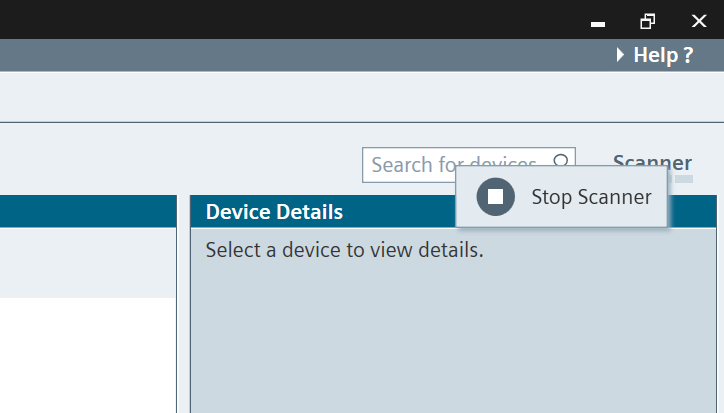Viewport: 724px width, 413px height.
Task: Click the empty toolbar strip below Help
Action: (362, 97)
